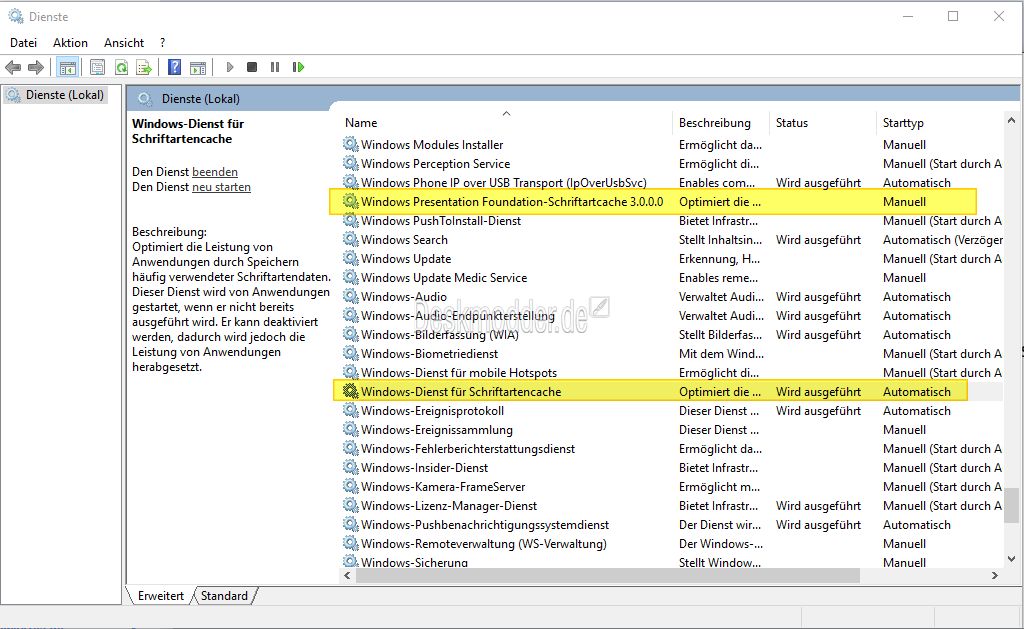
Task: Open the Properties toolbar icon
Action: pyautogui.click(x=97, y=67)
